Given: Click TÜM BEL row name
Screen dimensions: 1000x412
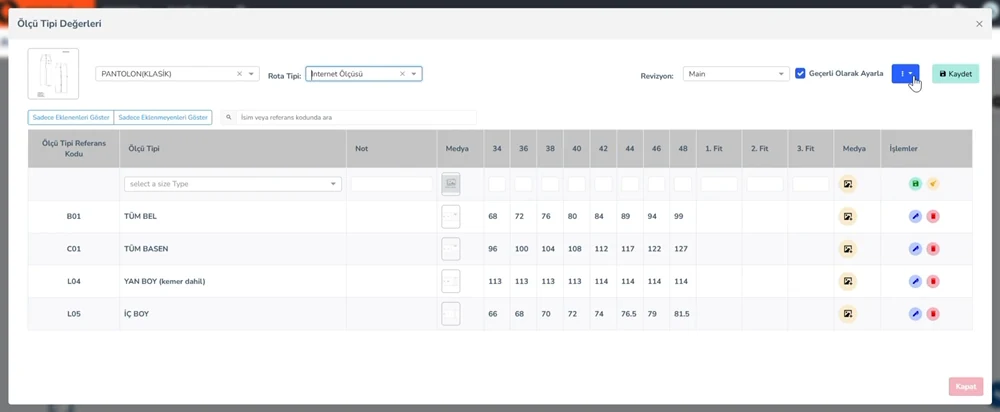Looking at the screenshot, I should tap(140, 217).
